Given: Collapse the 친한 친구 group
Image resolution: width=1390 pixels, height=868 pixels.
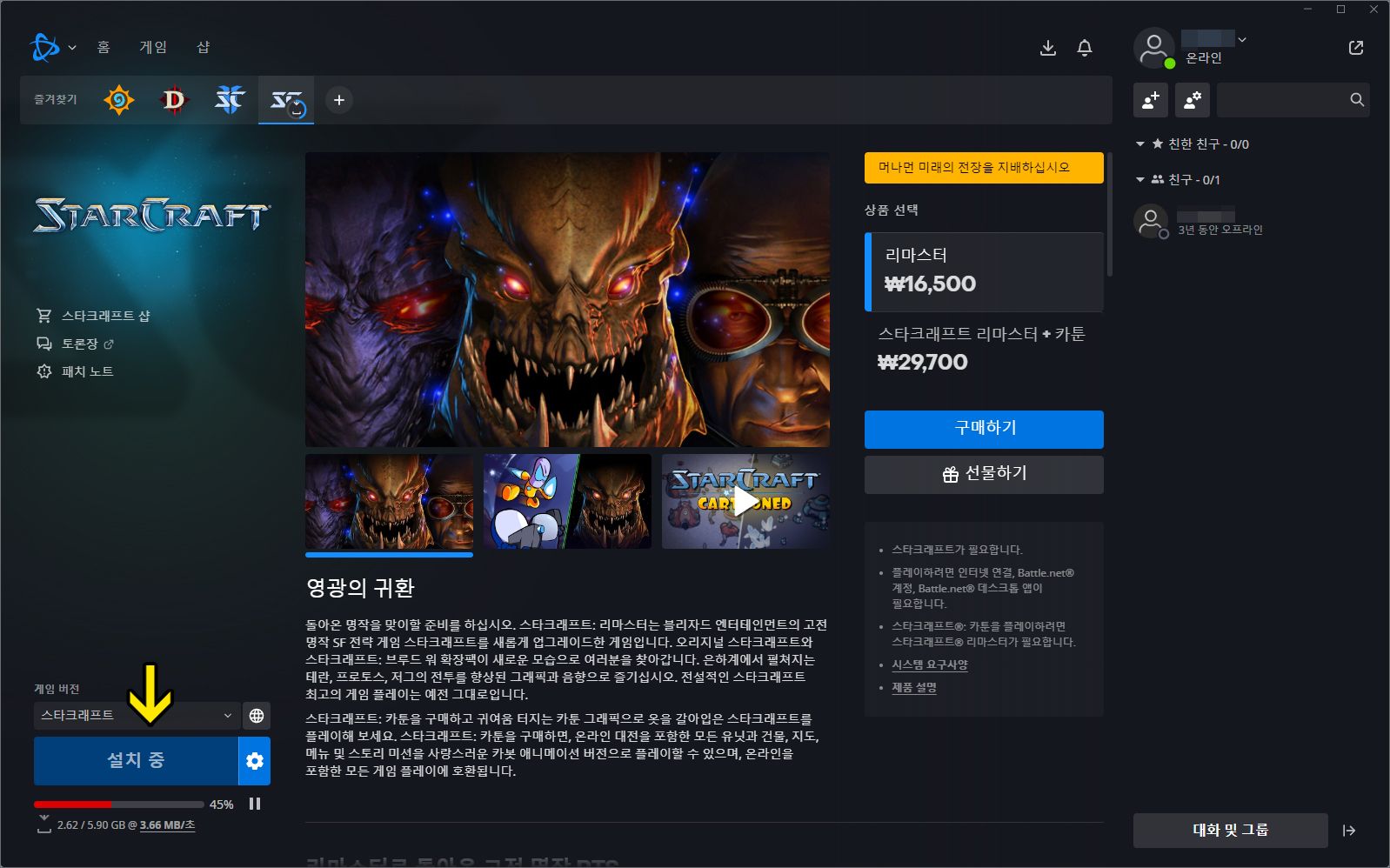Looking at the screenshot, I should coord(1140,144).
